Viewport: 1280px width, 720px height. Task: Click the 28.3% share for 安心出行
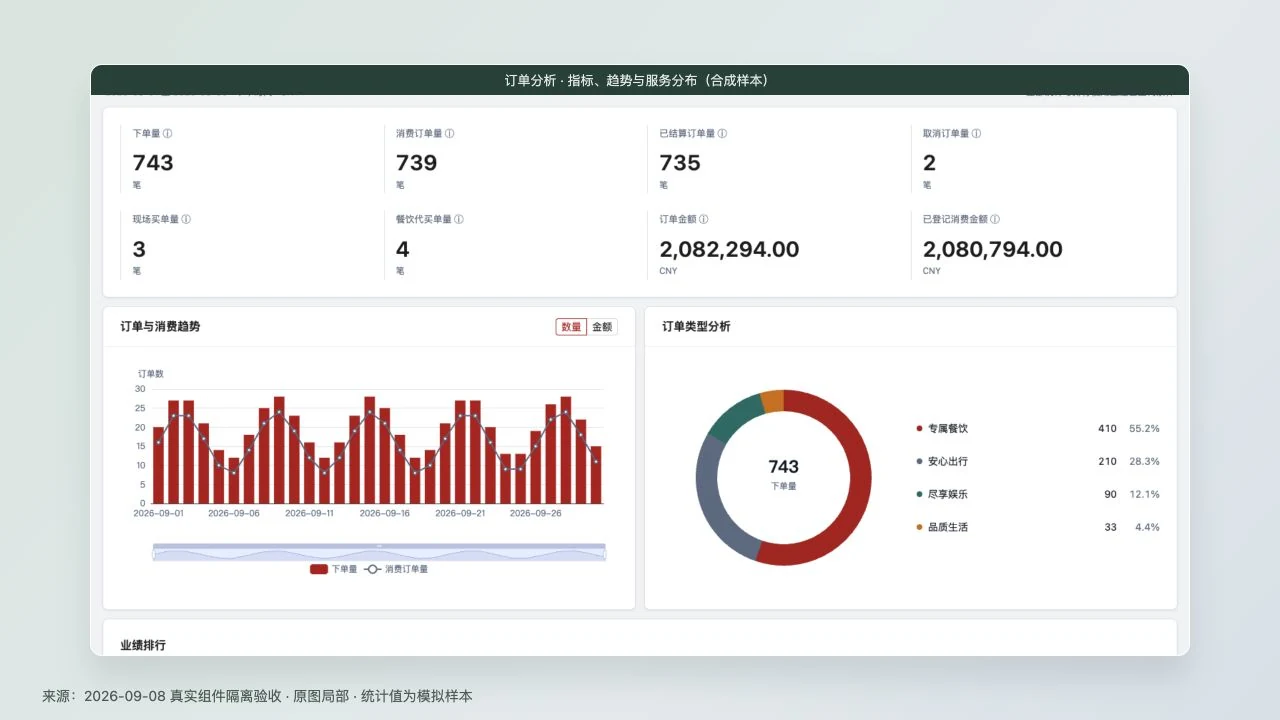1144,461
